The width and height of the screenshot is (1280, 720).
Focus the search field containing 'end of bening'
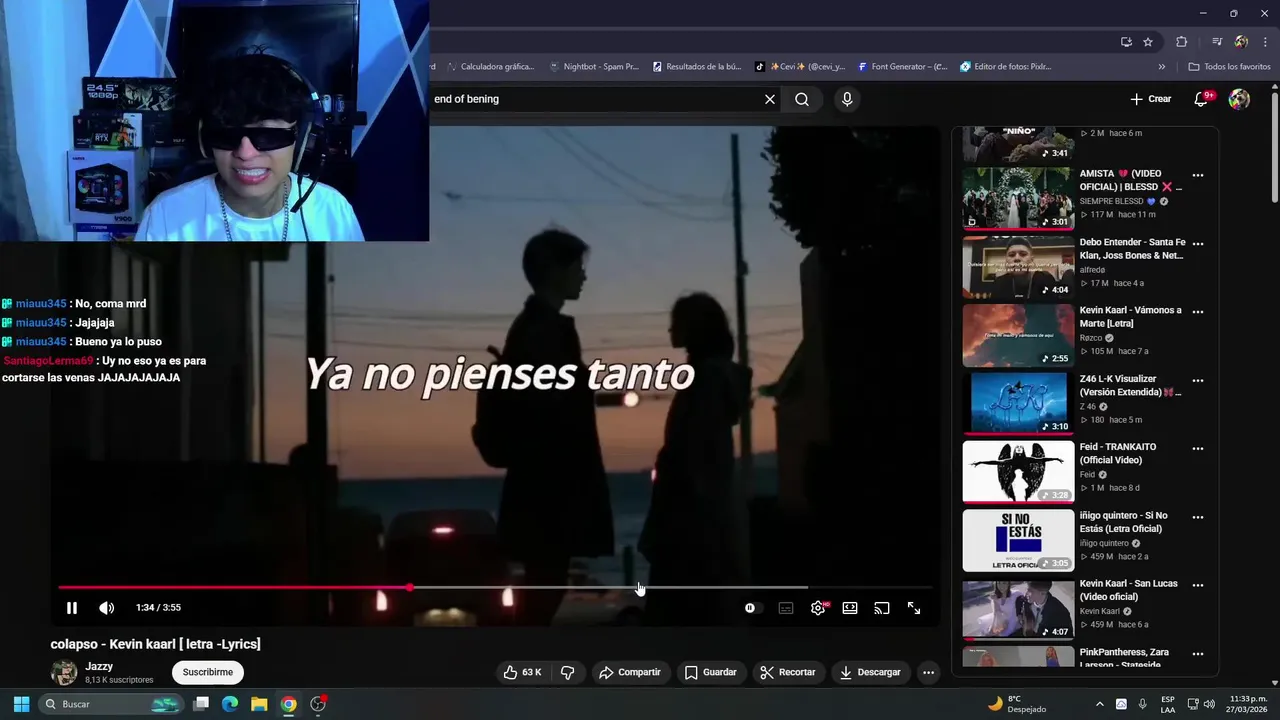pyautogui.click(x=595, y=99)
